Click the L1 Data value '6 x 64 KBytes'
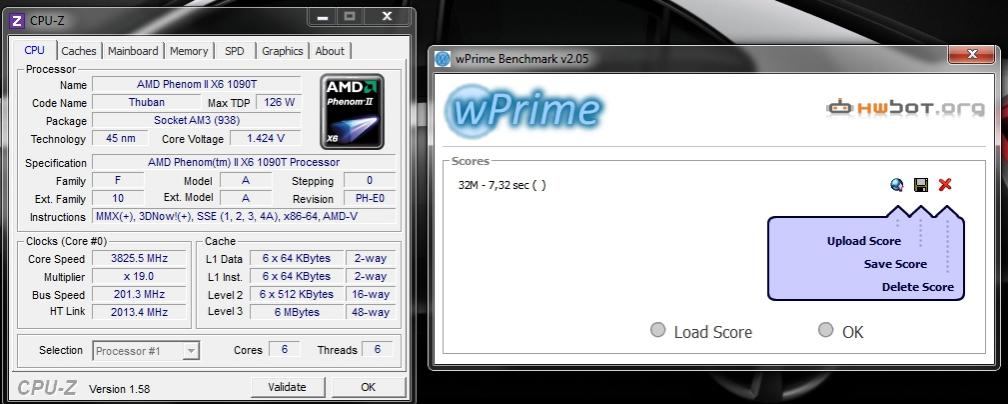 tap(296, 259)
